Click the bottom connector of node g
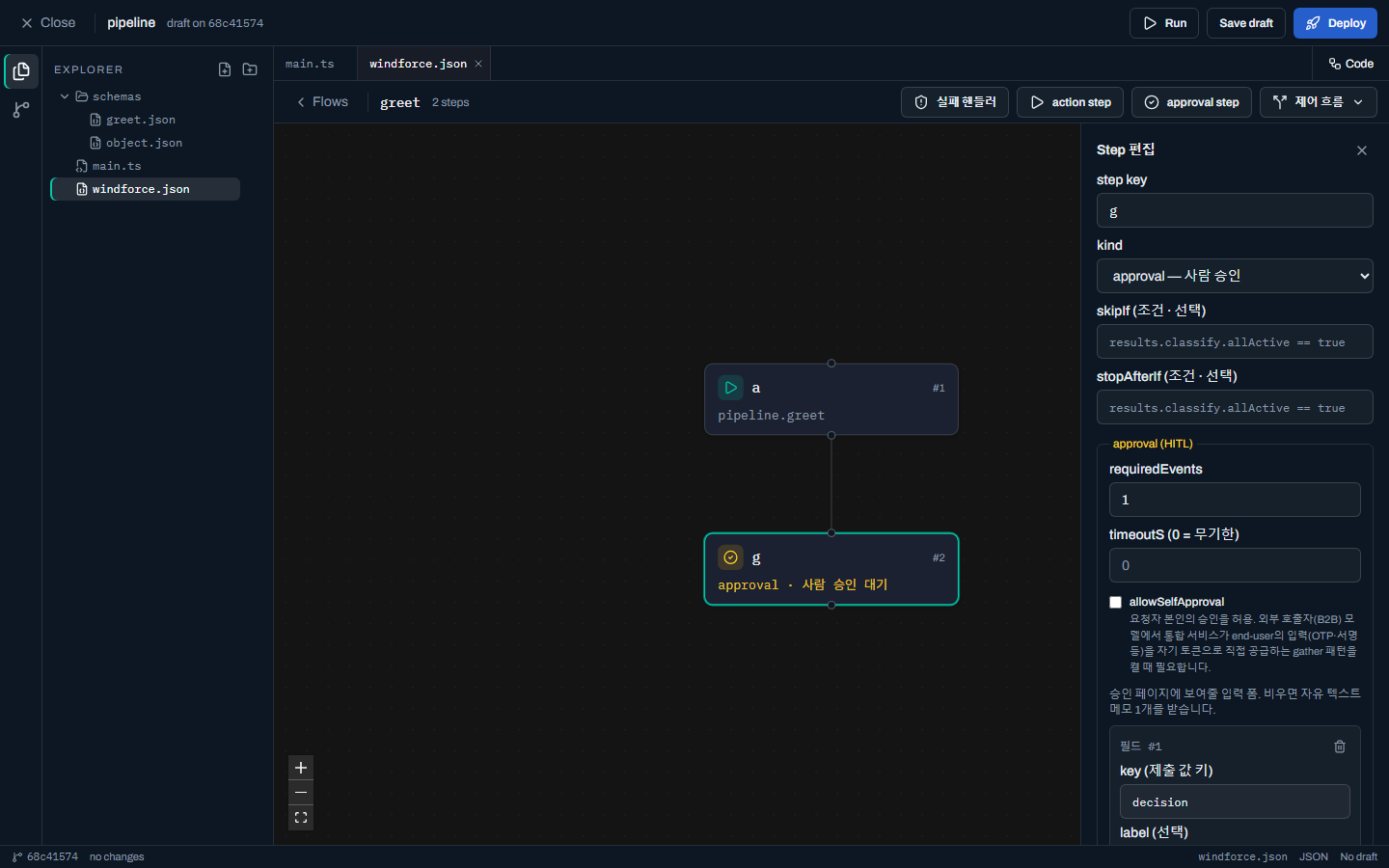Screen dimensions: 1389x868 pyautogui.click(x=831, y=606)
